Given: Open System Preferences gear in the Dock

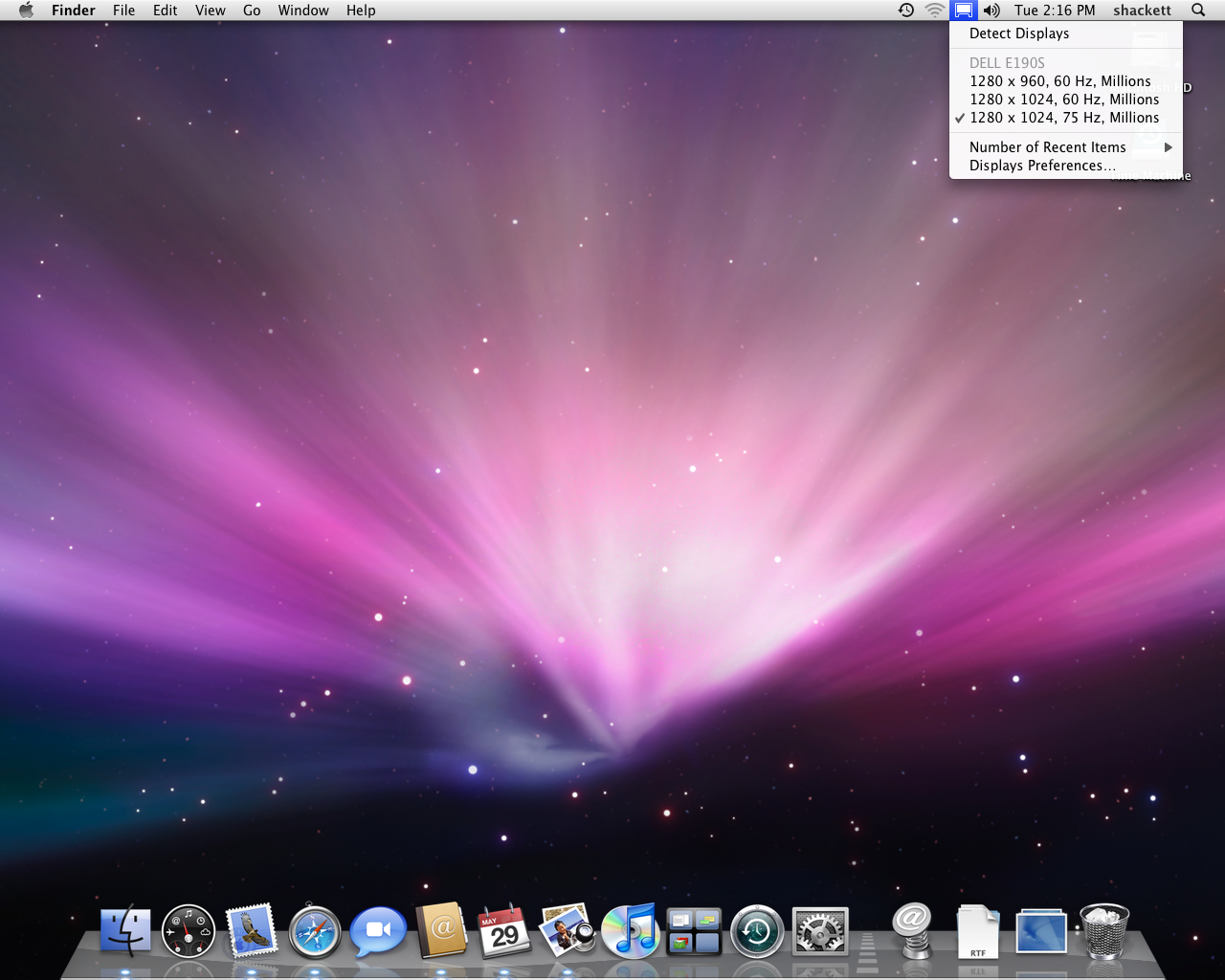Looking at the screenshot, I should click(x=820, y=931).
